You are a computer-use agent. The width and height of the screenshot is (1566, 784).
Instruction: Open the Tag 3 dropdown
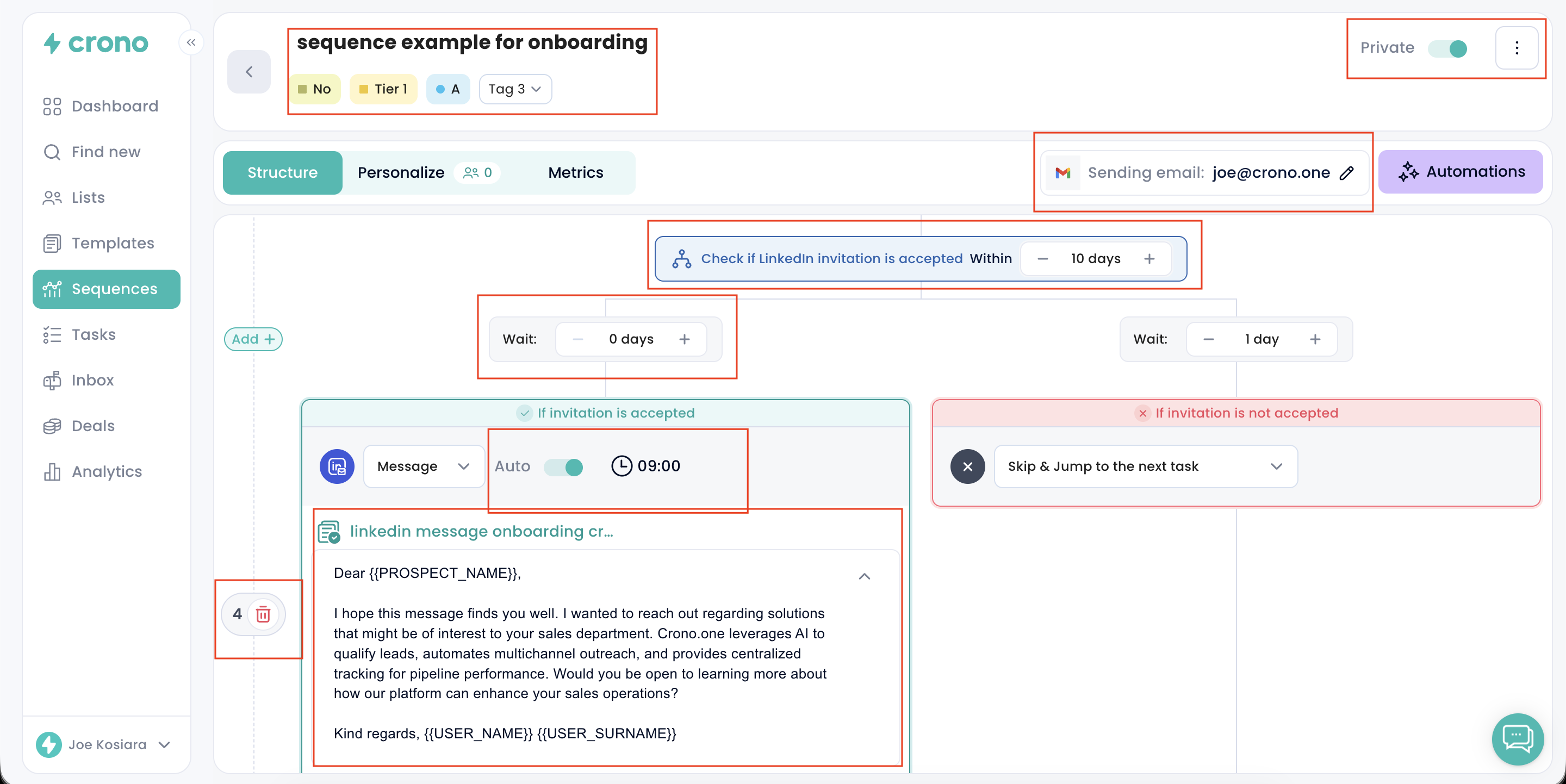click(x=515, y=89)
